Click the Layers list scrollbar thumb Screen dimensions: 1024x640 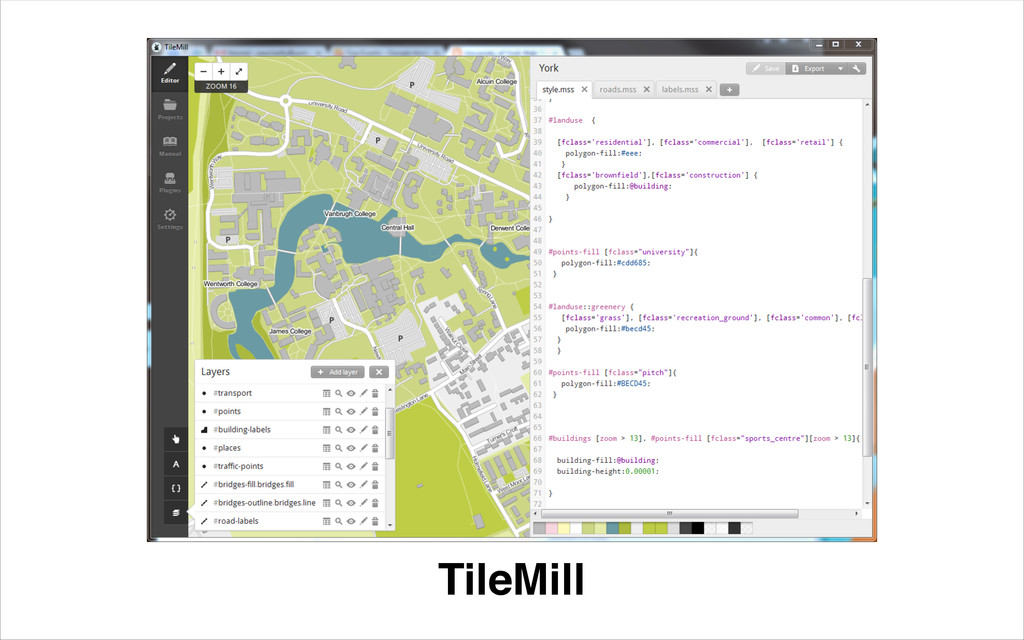pos(390,434)
